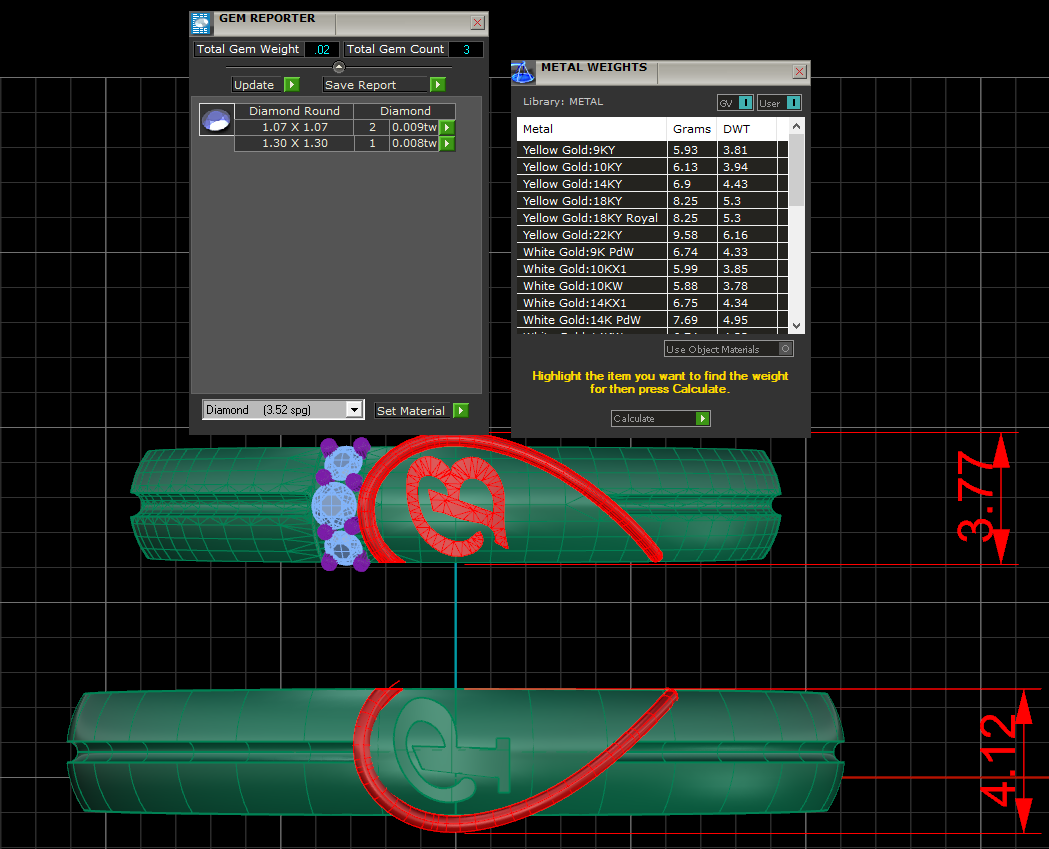The image size is (1049, 849).
Task: Click the Grams column header
Action: [x=692, y=129]
